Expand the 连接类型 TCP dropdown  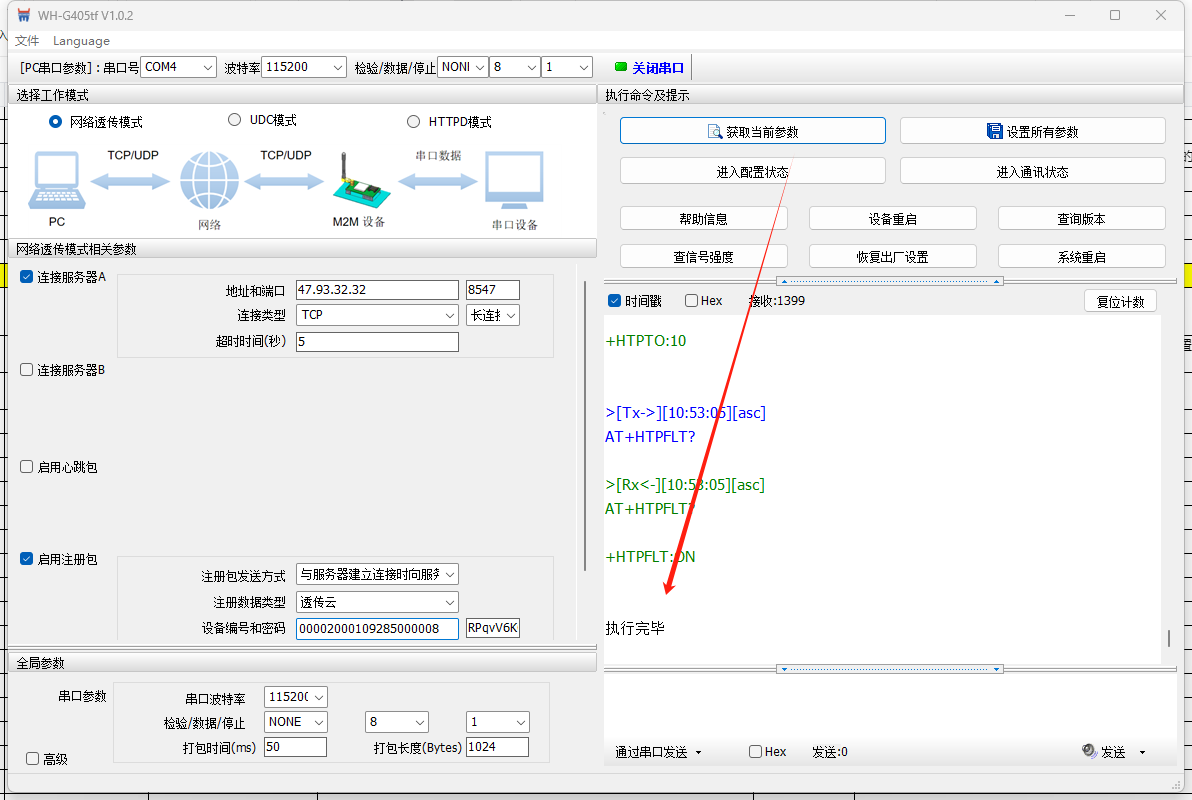pos(378,315)
